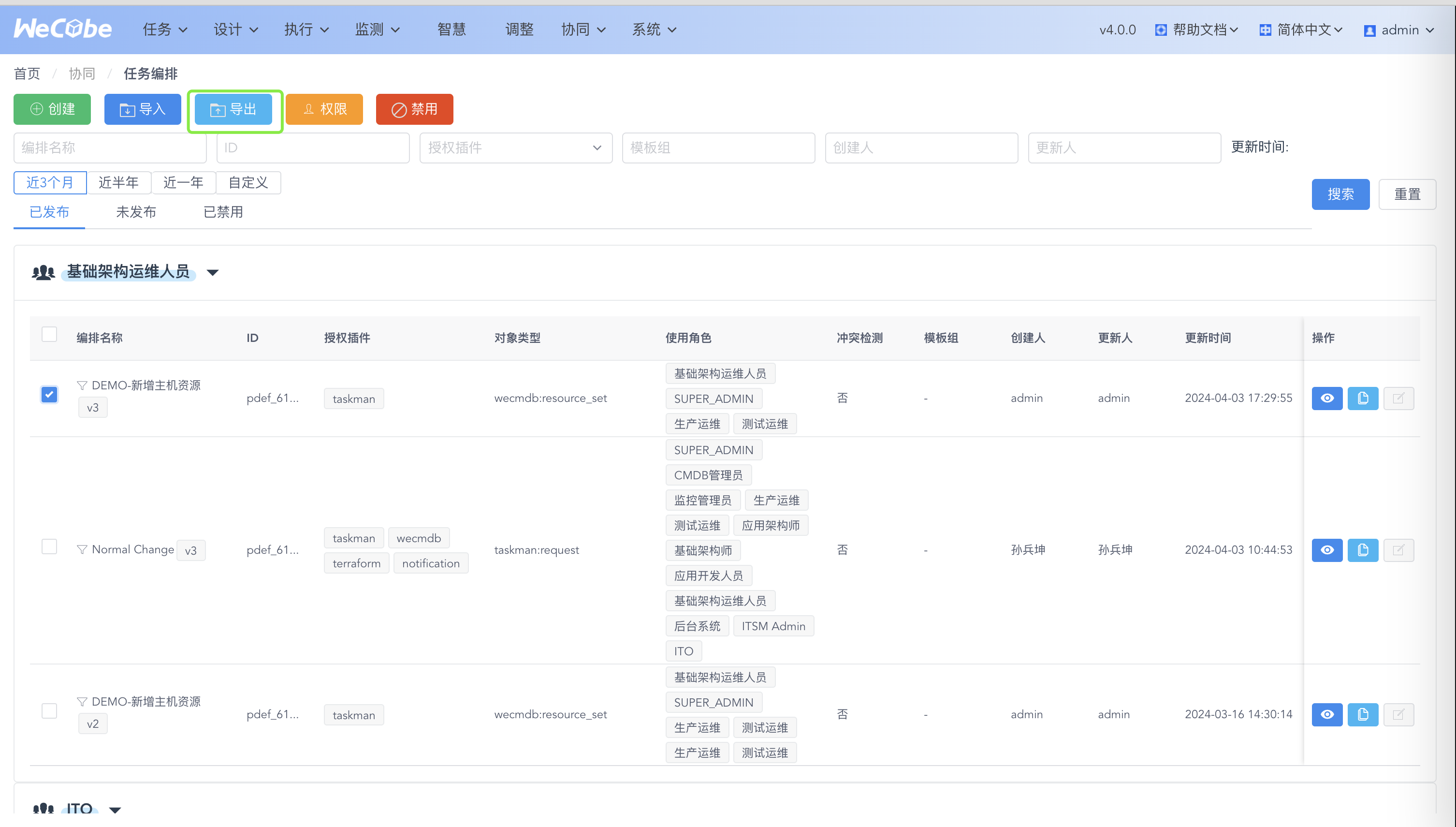This screenshot has width=1456, height=827.
Task: Focus the 创建人 input field
Action: [921, 148]
